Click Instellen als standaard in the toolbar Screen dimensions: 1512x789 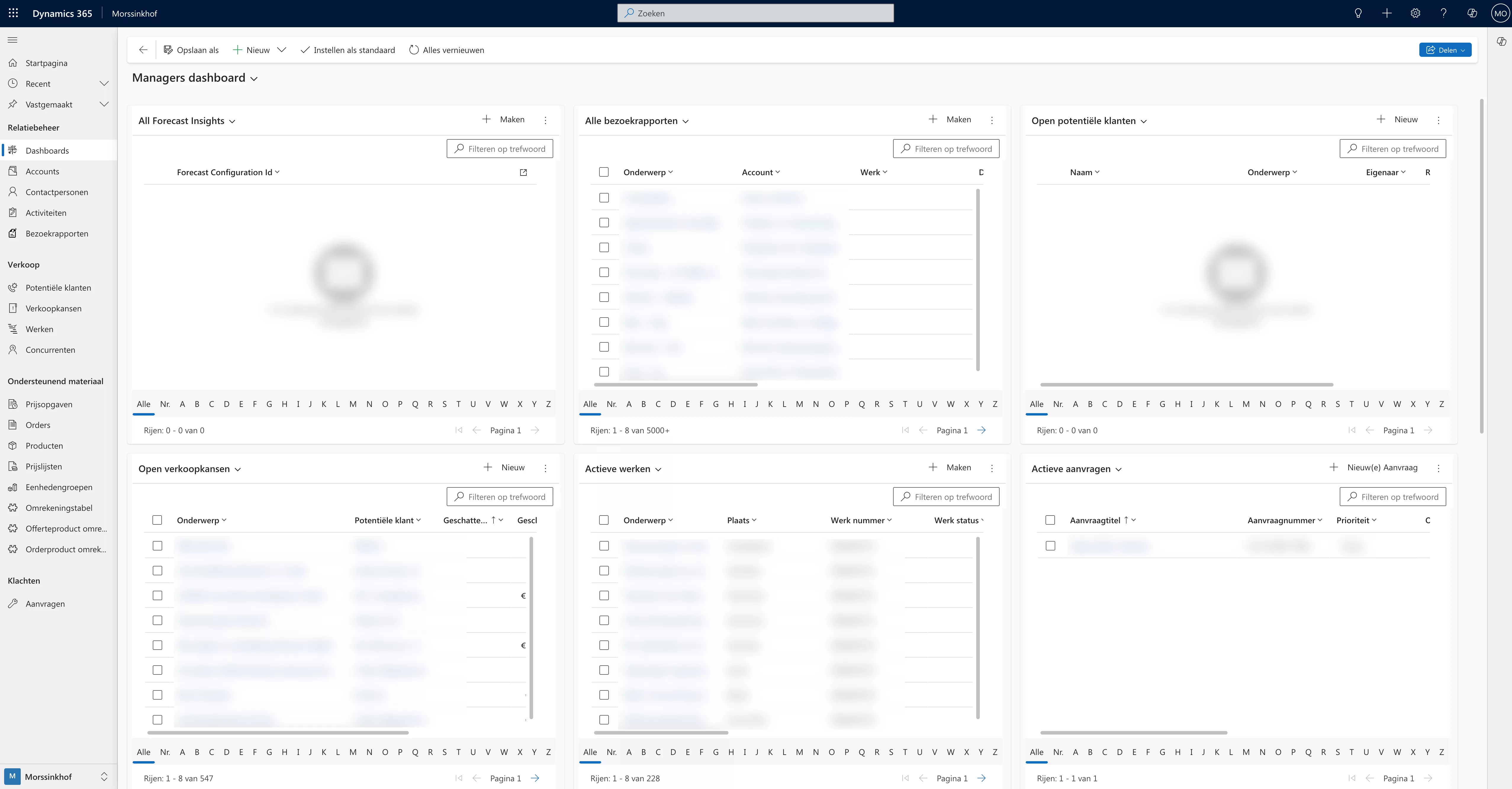[x=348, y=50]
